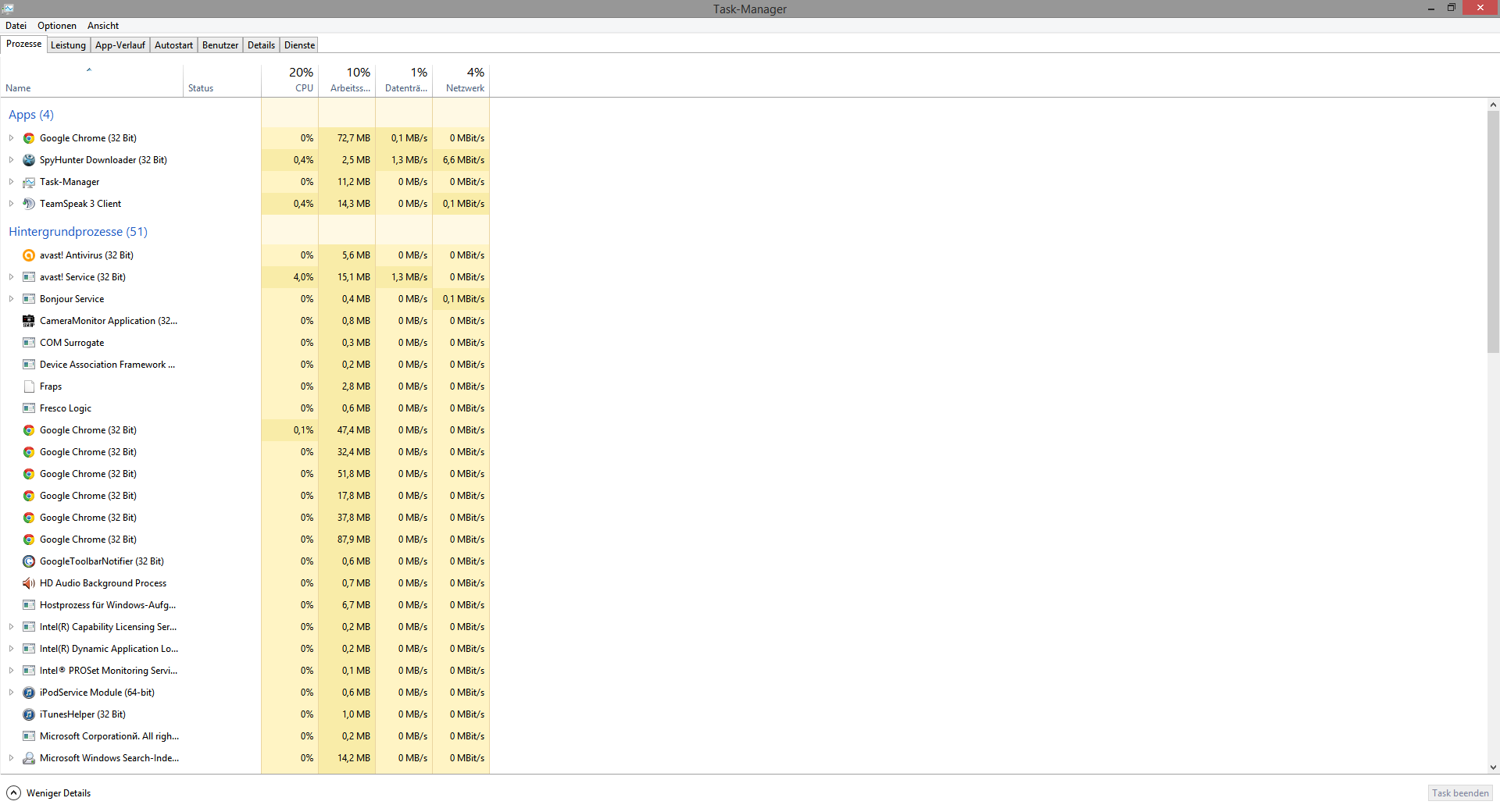
Task: Click the Fraps process icon
Action: (29, 386)
